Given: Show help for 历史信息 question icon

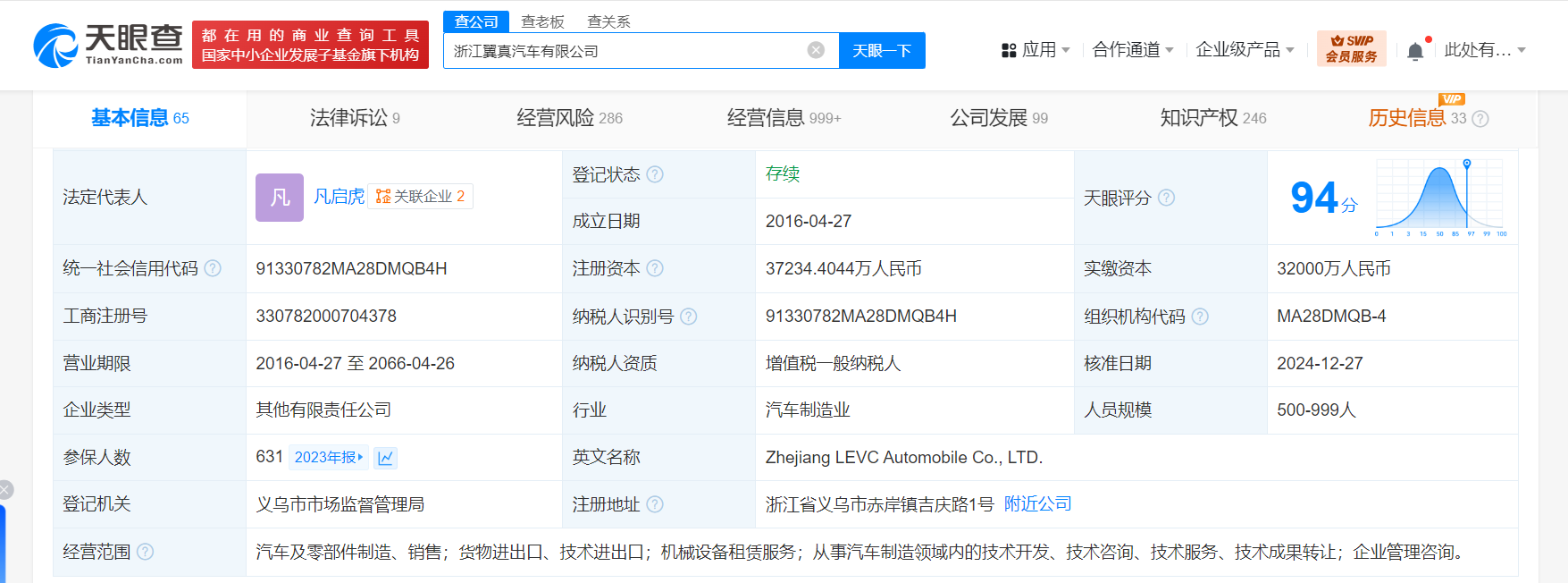Looking at the screenshot, I should [x=1480, y=119].
